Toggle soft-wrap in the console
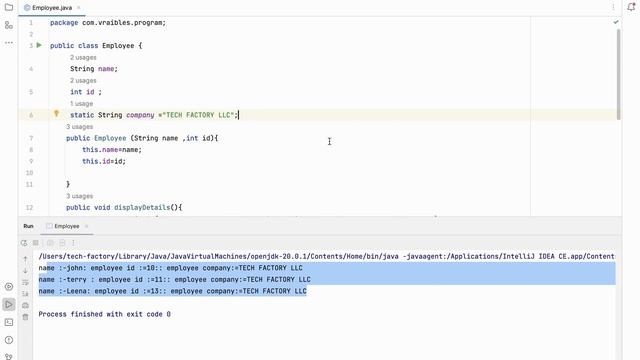This screenshot has height=360, width=640. [x=25, y=282]
